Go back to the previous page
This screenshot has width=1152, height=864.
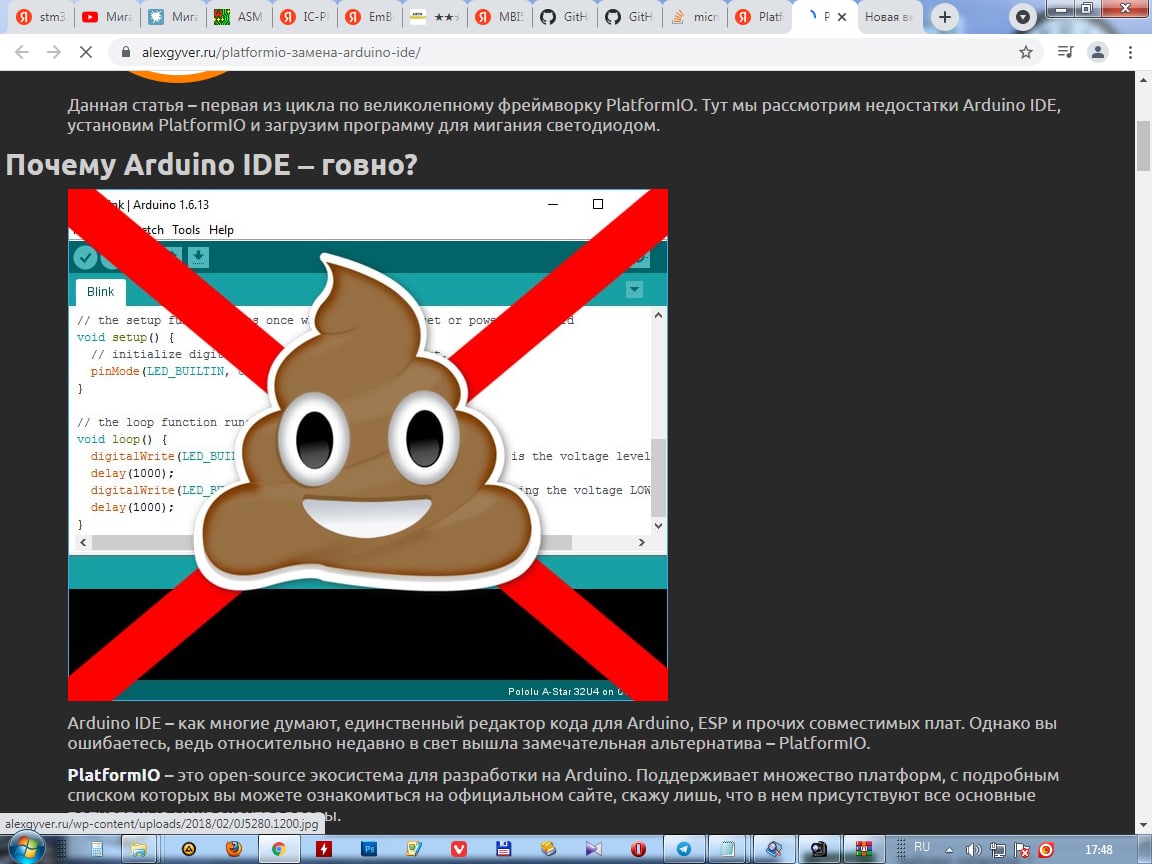click(x=22, y=52)
